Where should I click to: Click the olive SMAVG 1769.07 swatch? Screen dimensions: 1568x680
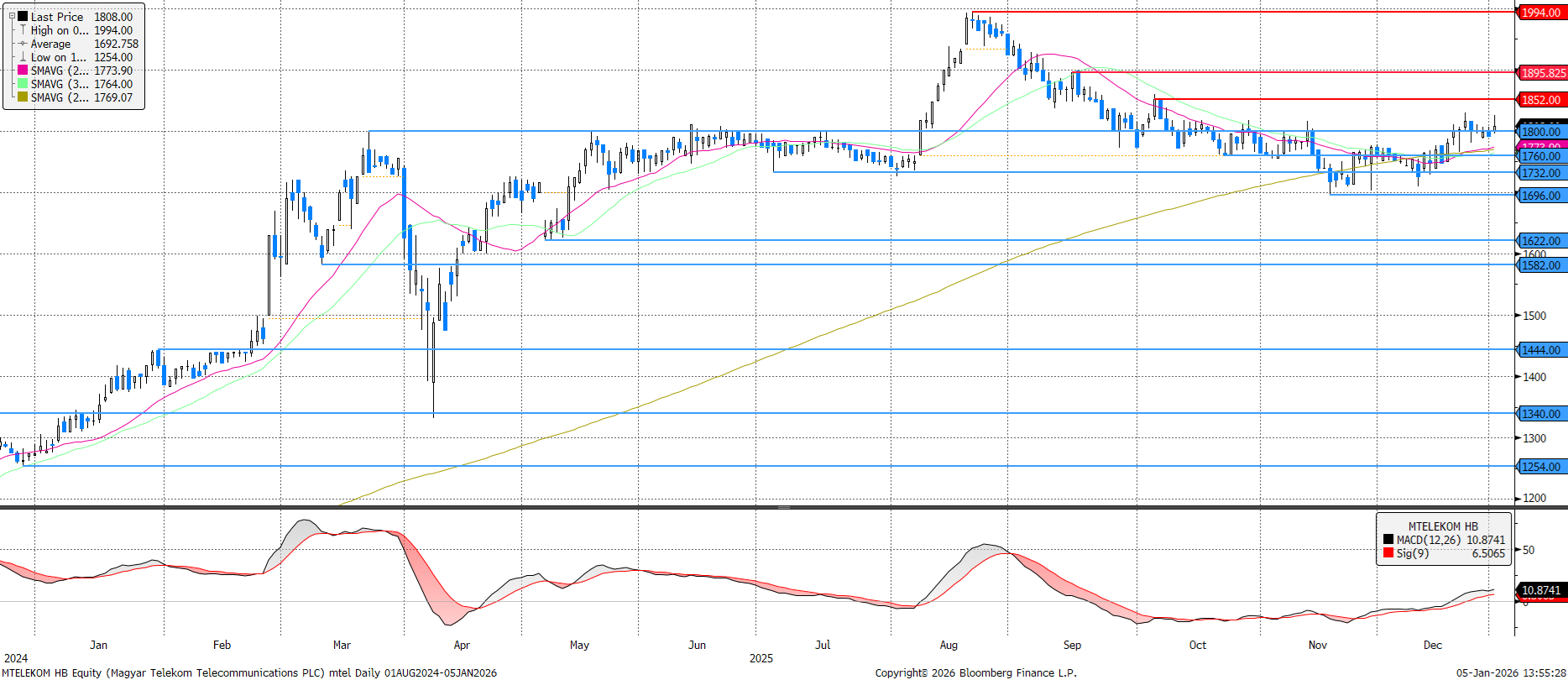pos(23,97)
